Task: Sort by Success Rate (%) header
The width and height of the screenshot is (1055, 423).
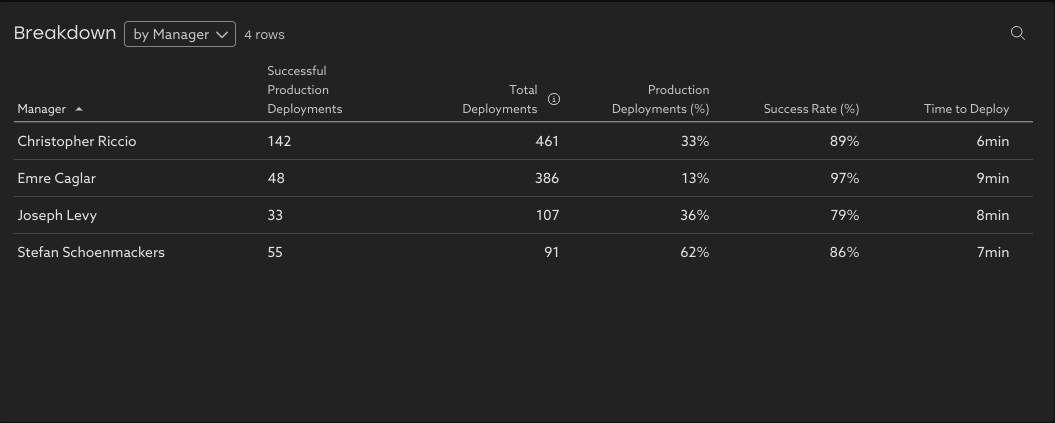Action: pyautogui.click(x=811, y=109)
